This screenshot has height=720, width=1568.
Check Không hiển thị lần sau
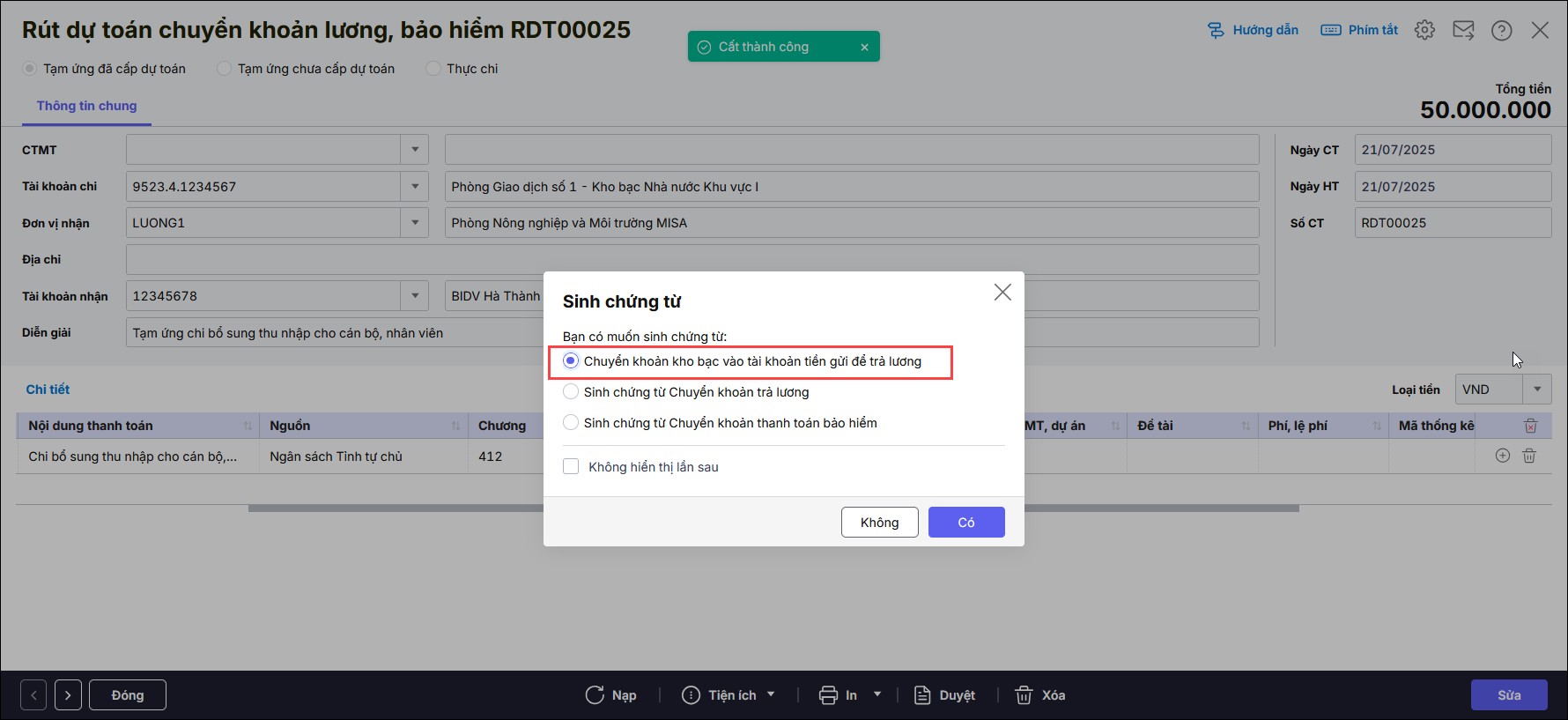click(571, 467)
